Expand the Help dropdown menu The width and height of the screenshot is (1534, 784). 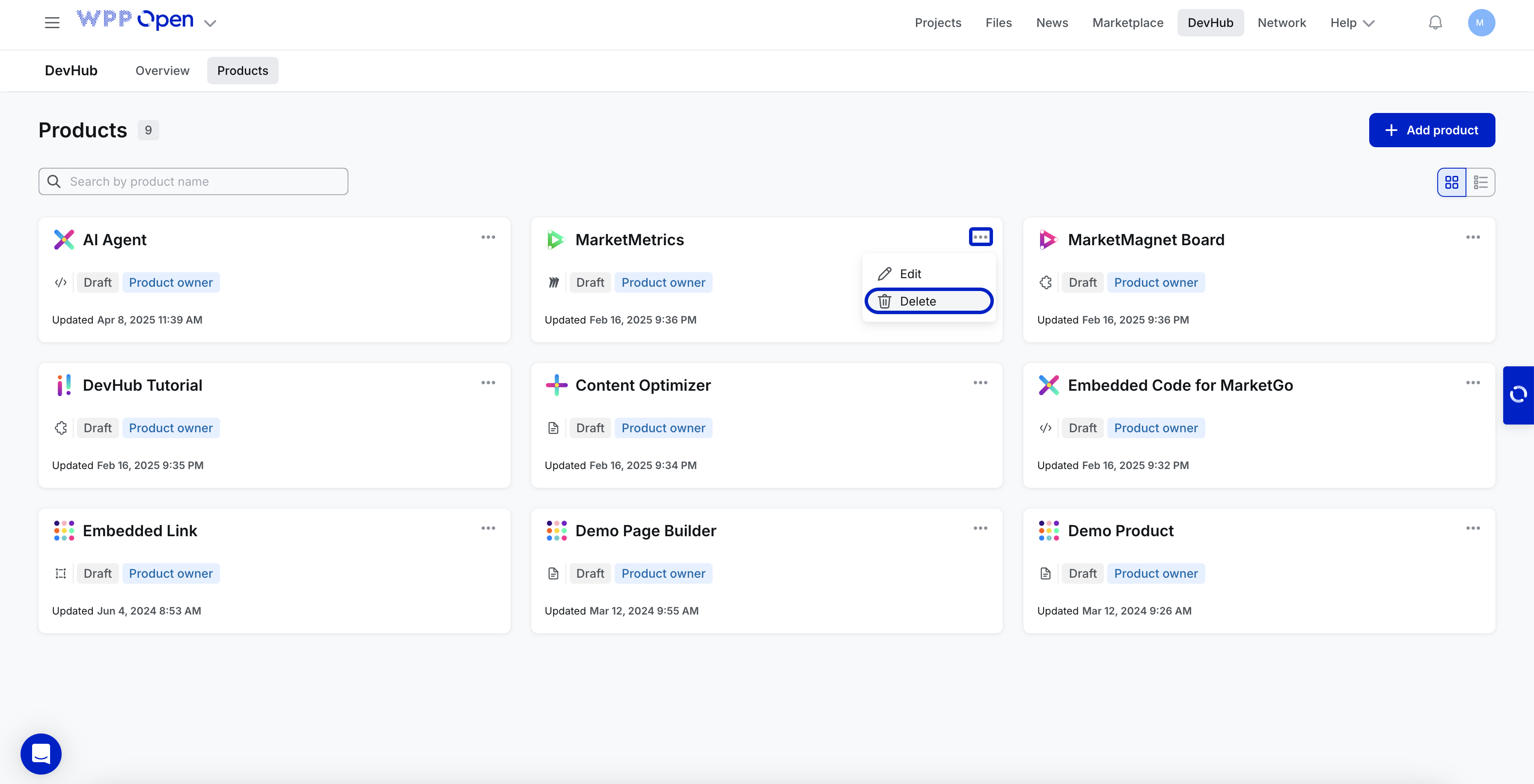[1352, 23]
